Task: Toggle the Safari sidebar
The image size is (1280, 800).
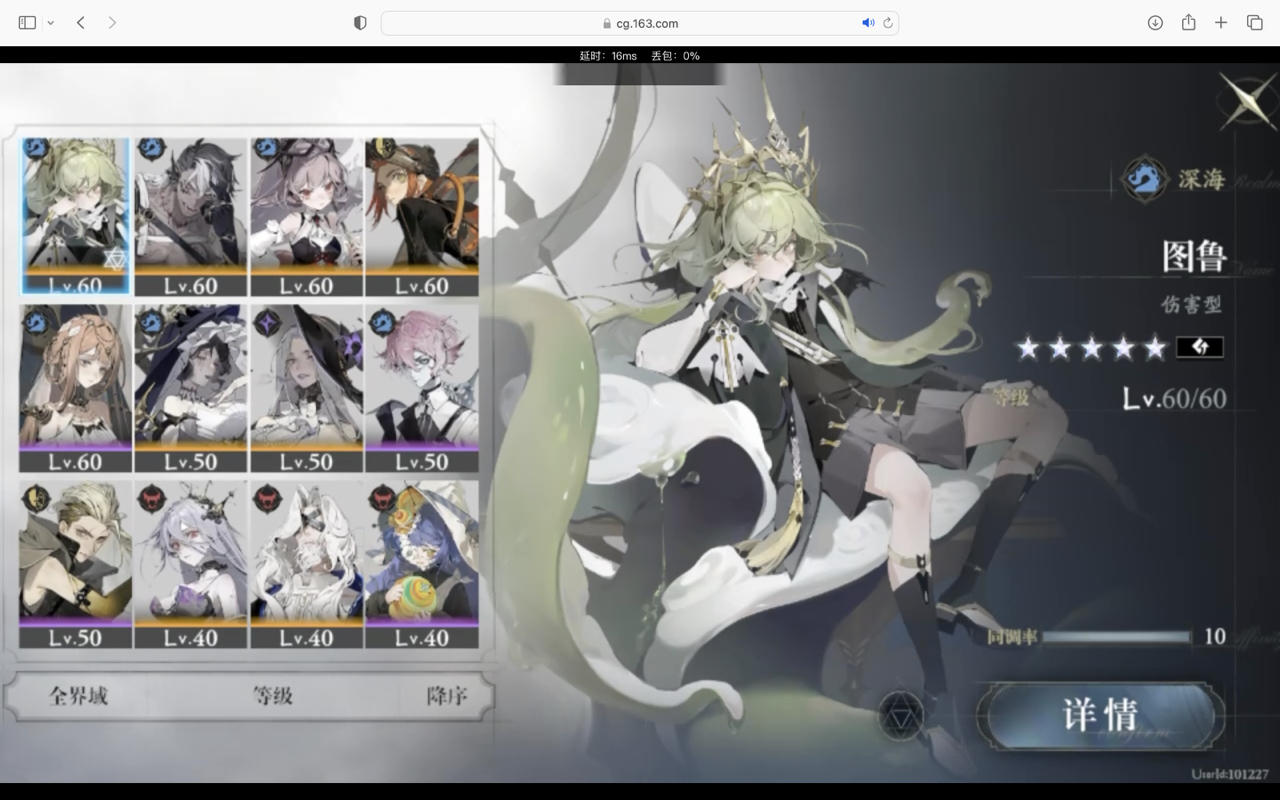Action: tap(27, 22)
